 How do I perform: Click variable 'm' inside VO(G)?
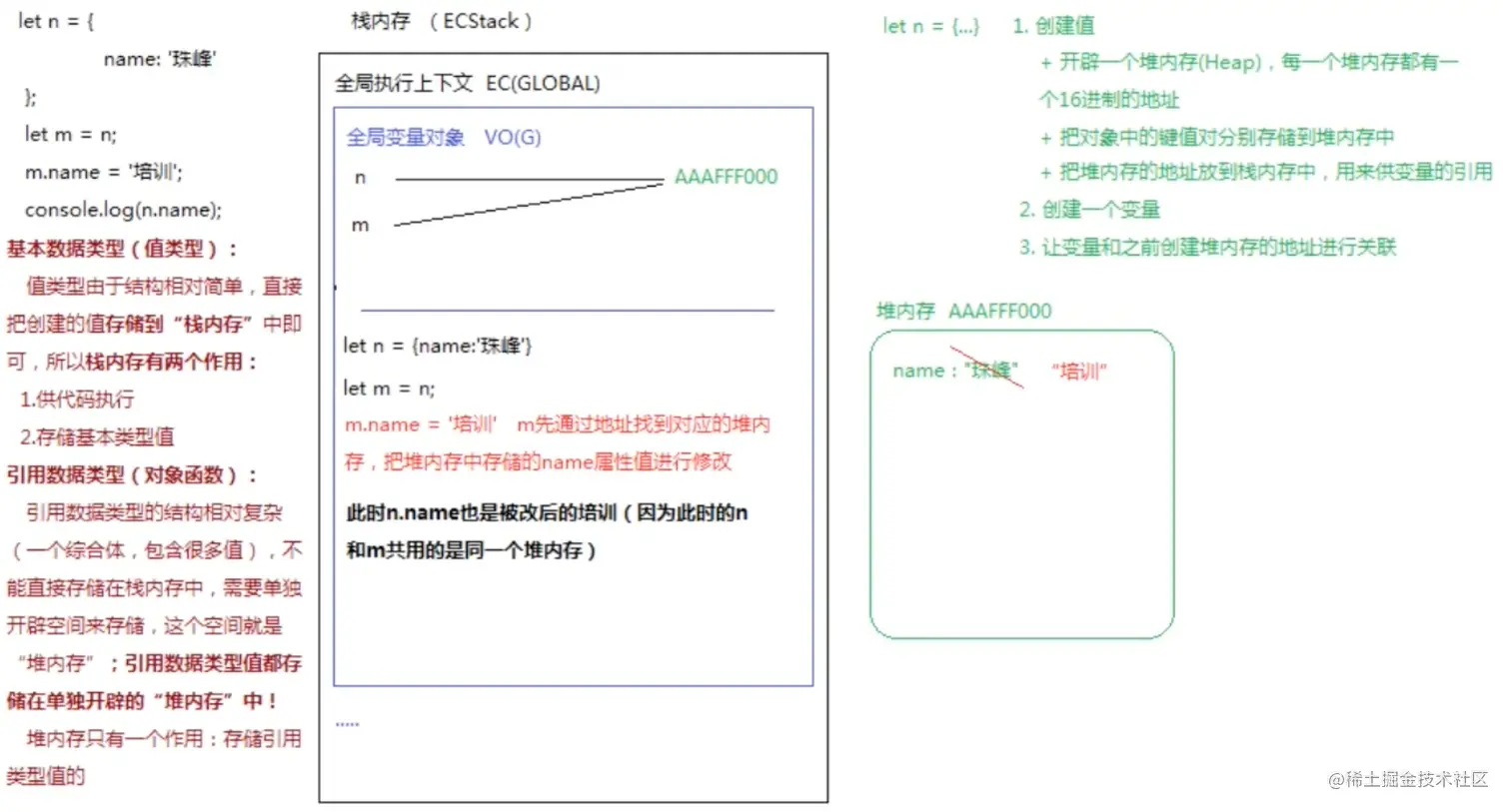pyautogui.click(x=361, y=225)
